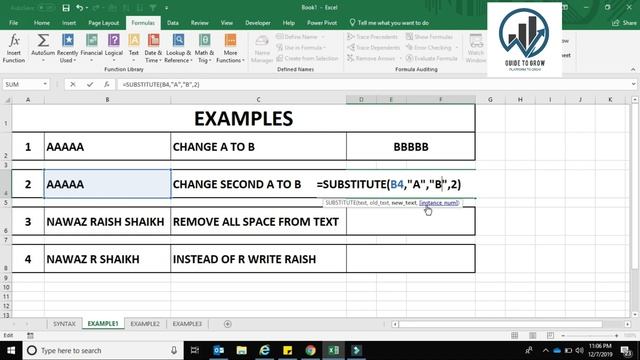Open File Explorer from the taskbar
Image resolution: width=640 pixels, height=360 pixels.
click(x=242, y=350)
